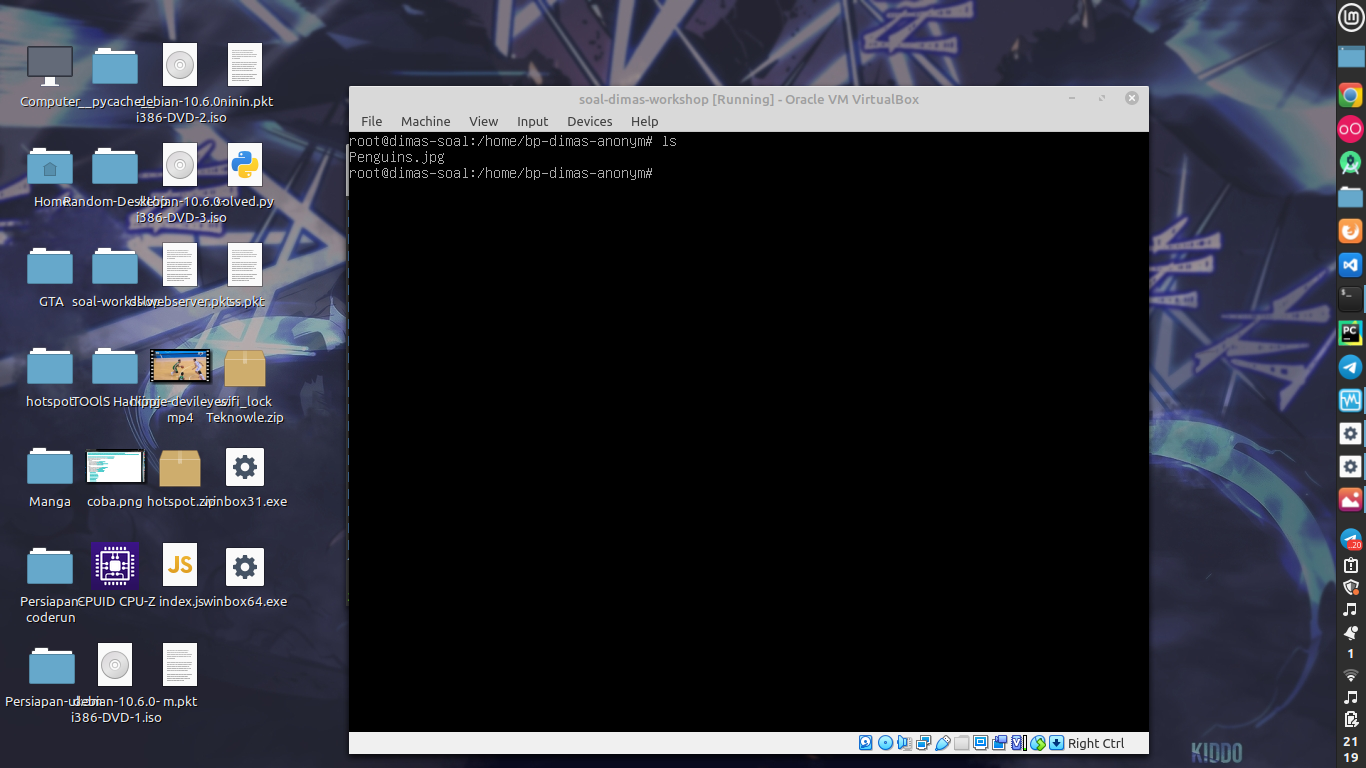Image resolution: width=1366 pixels, height=768 pixels.
Task: Launch Google Chrome from the panel
Action: point(1351,95)
